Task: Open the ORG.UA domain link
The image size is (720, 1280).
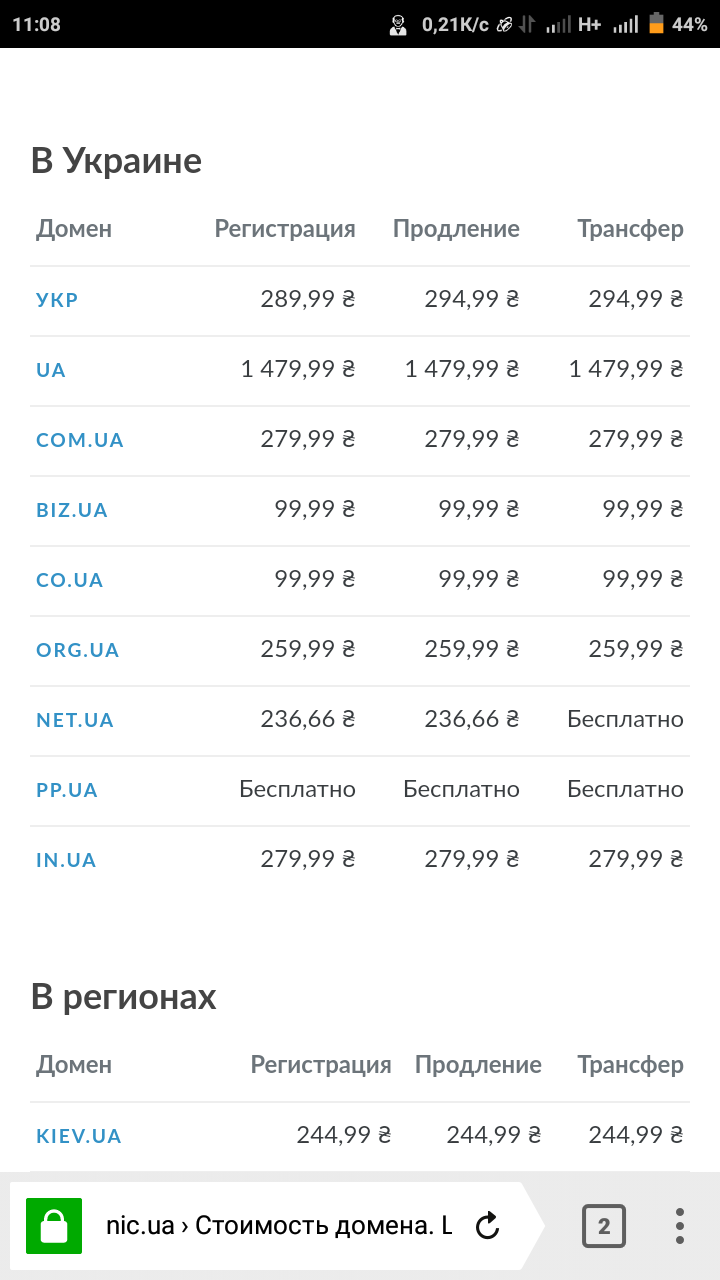Action: coord(78,649)
